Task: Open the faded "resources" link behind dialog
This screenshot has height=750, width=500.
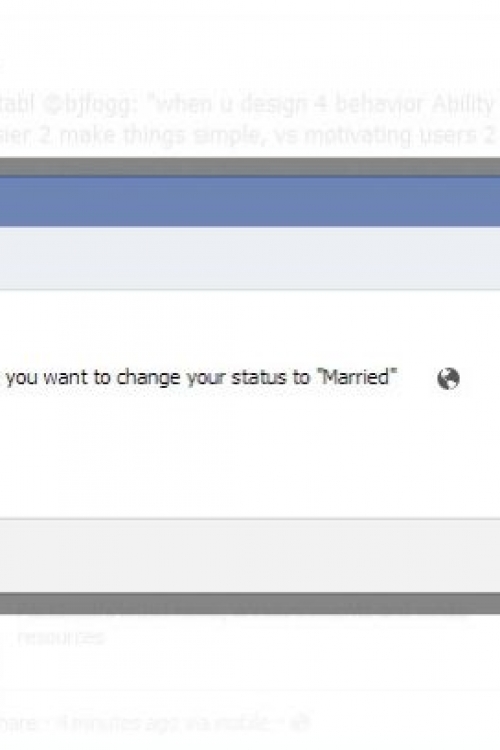Action: click(x=60, y=637)
